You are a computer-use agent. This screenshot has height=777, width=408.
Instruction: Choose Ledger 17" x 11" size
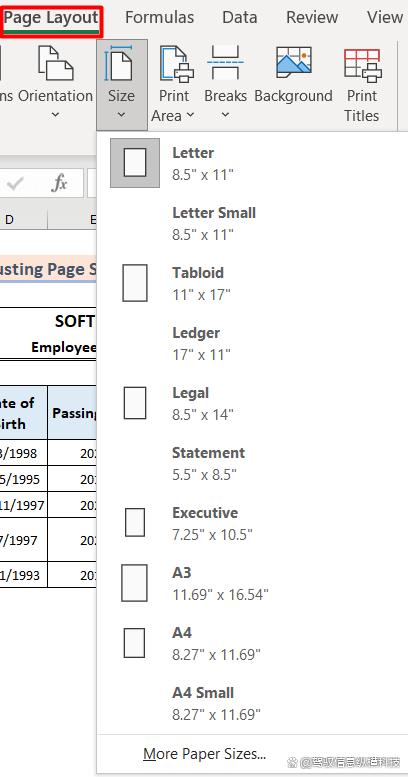click(x=253, y=343)
